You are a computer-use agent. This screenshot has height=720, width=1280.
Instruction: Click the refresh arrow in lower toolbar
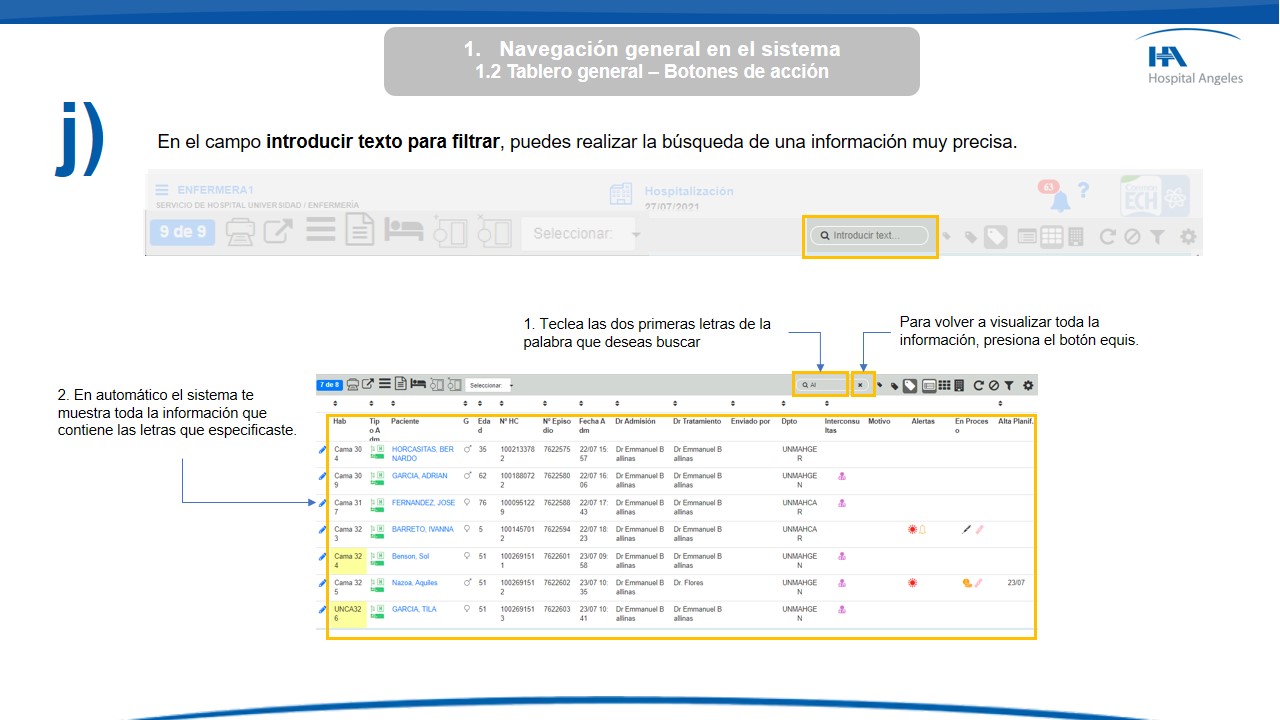tap(979, 385)
